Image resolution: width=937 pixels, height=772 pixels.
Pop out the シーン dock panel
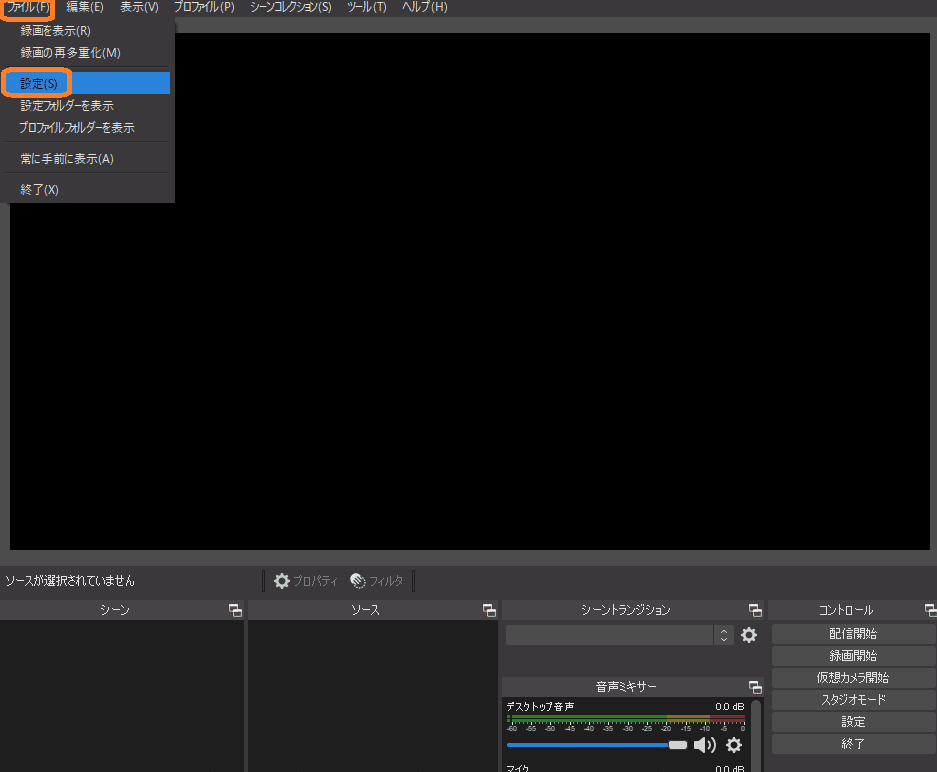tap(235, 610)
